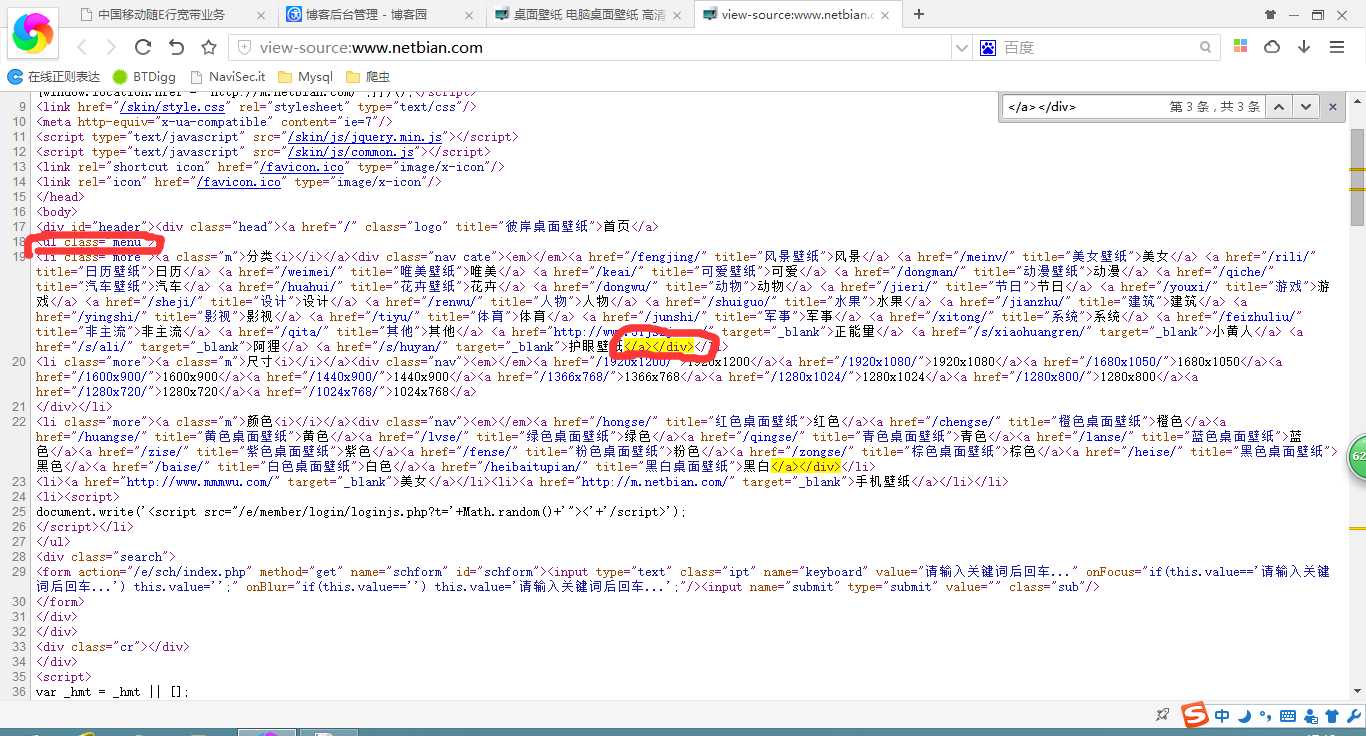1366x736 pixels.
Task: Open the colorful apps grid icon
Action: pos(1240,47)
